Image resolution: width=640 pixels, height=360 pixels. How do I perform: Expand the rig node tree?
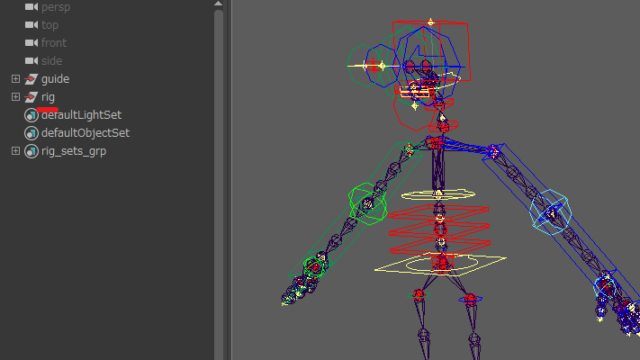pos(16,97)
